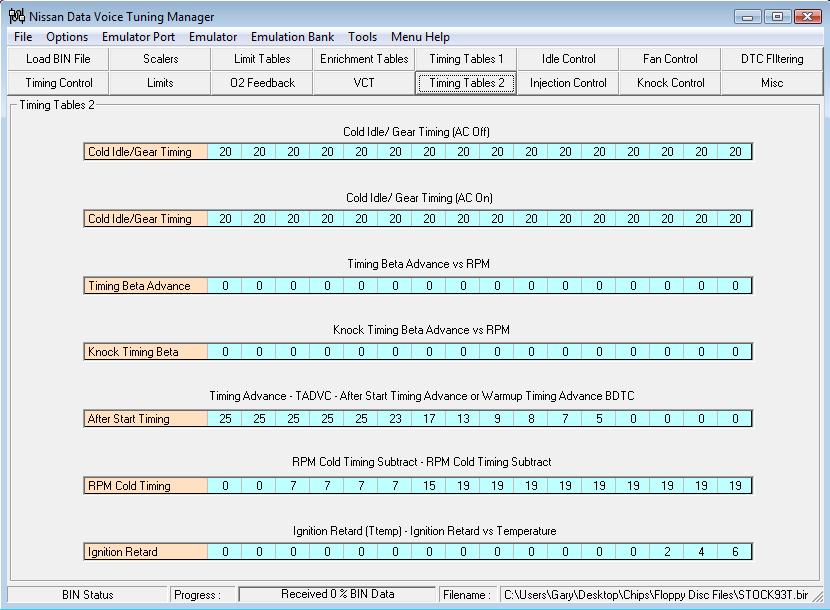Screen dimensions: 830x610
Task: Click the Nissan app icon in title bar
Action: point(16,16)
